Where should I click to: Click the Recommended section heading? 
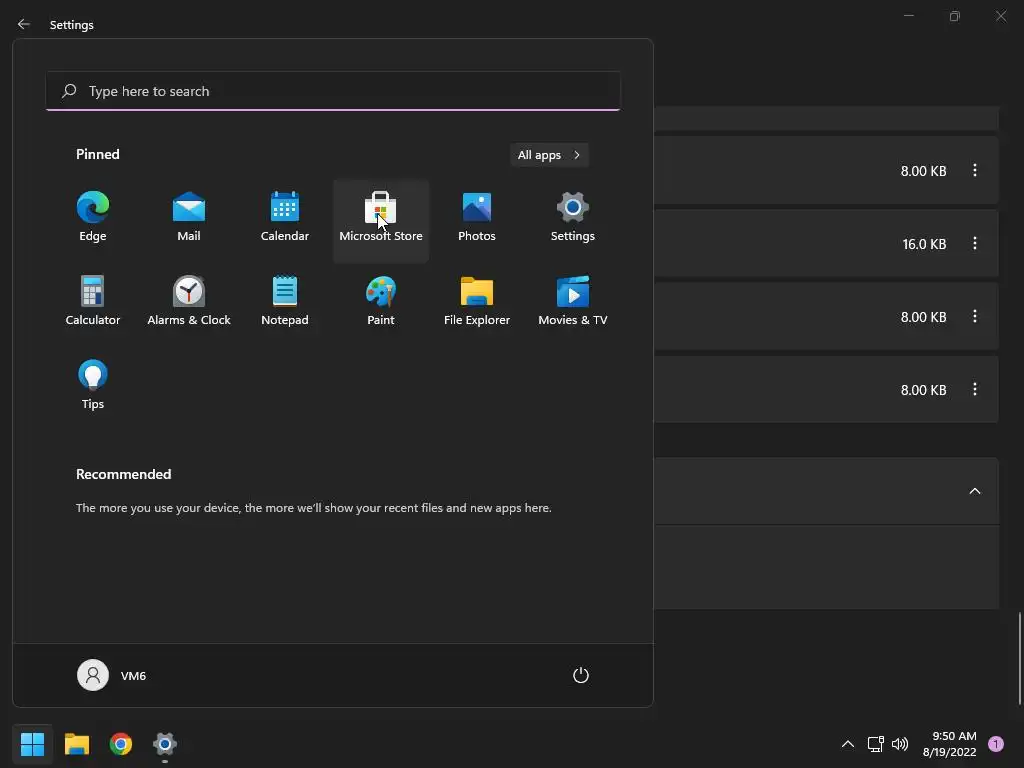[123, 474]
